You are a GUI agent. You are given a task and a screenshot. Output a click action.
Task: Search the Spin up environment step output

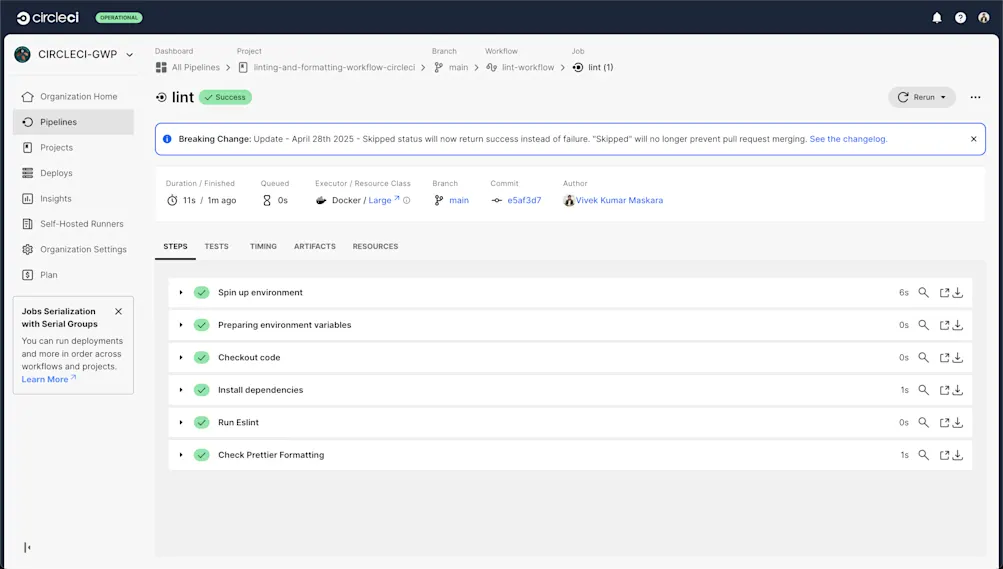coord(923,292)
